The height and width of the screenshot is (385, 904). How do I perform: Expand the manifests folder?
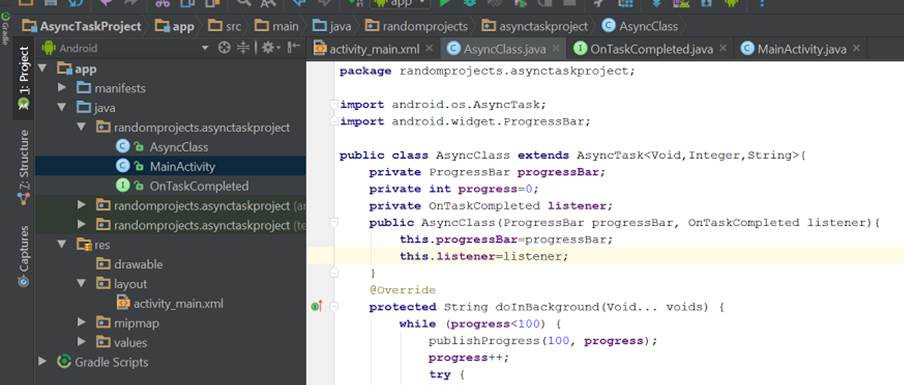click(62, 88)
